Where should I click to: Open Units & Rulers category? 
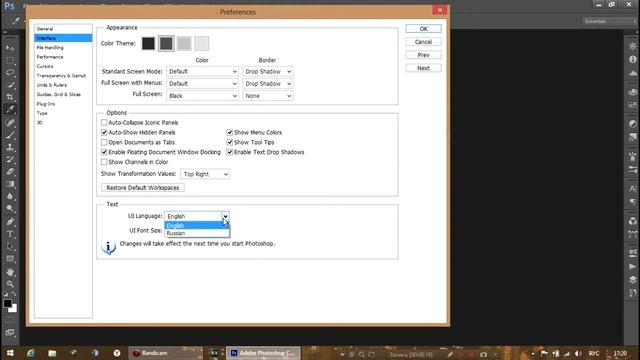[x=63, y=85]
